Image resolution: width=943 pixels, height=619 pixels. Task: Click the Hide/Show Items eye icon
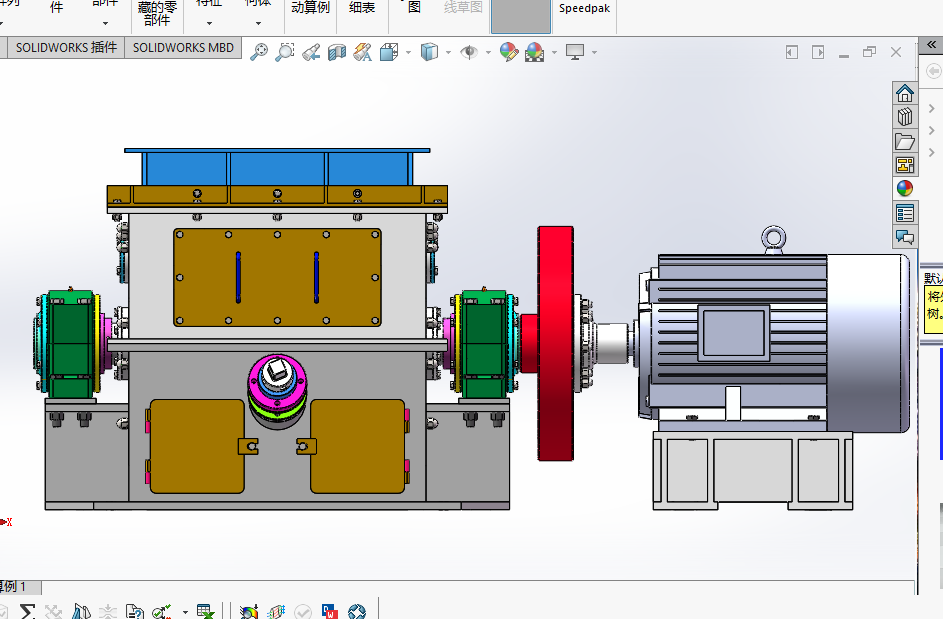coord(469,52)
